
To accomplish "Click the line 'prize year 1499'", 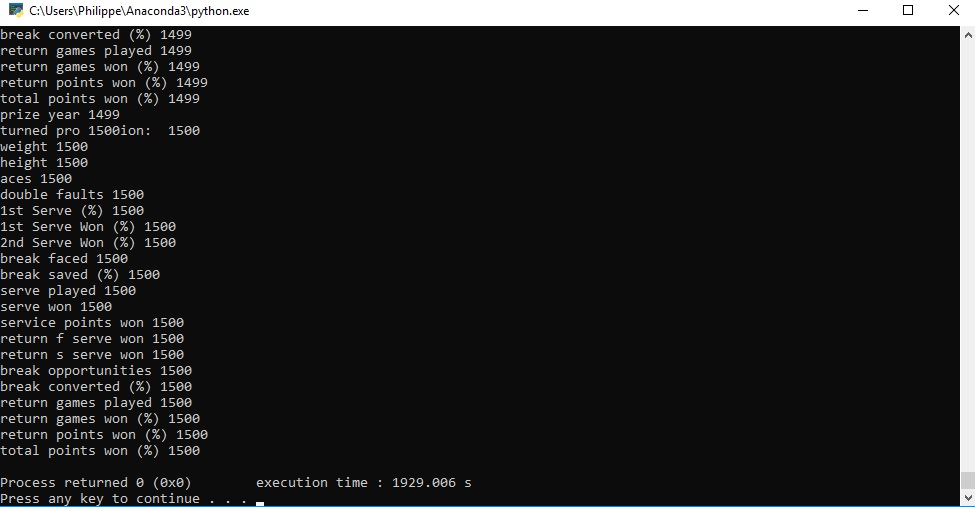I will pos(60,114).
